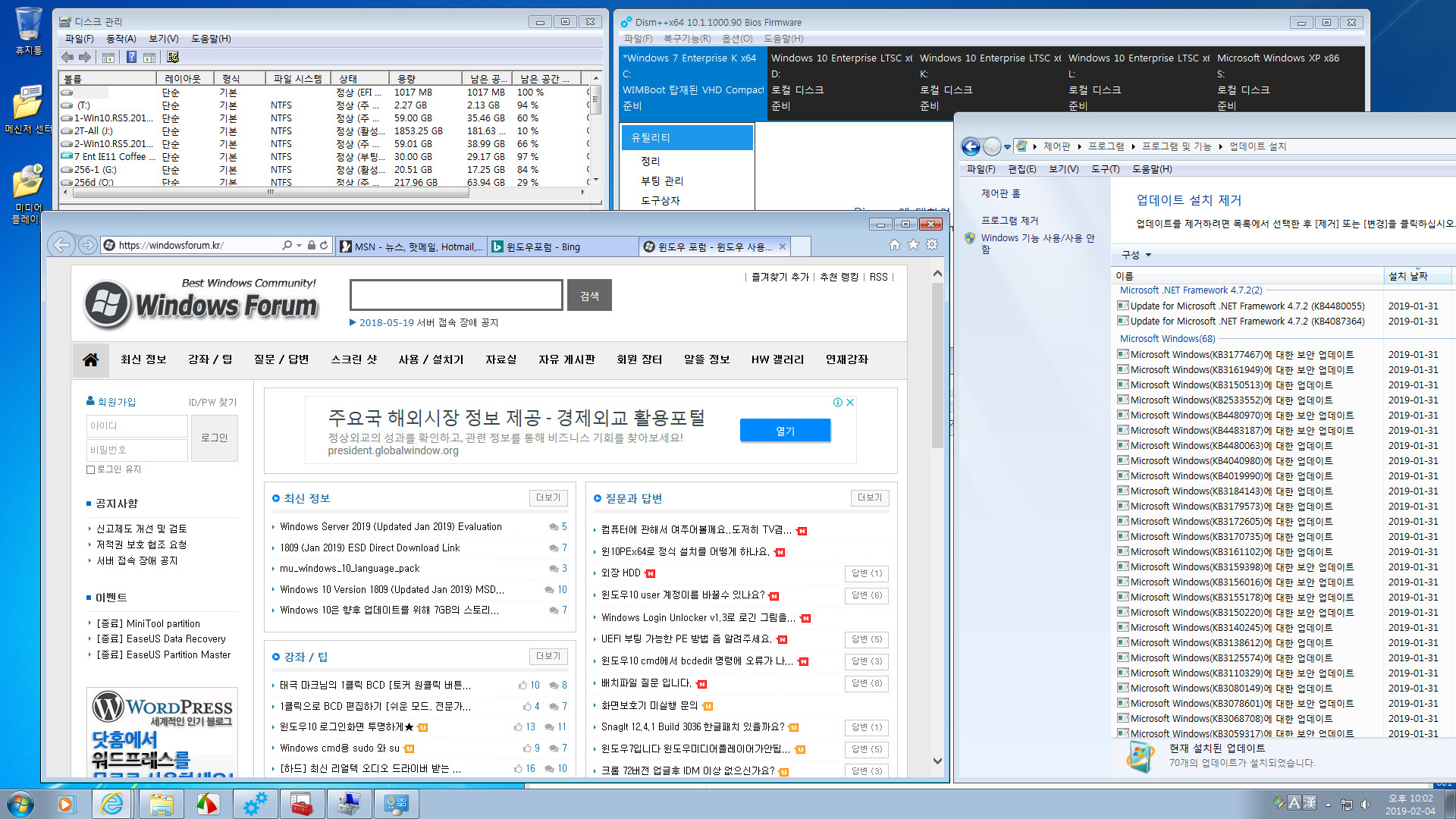
Task: Switch to the '윈도우포럼 - Bing' tab
Action: tap(563, 246)
